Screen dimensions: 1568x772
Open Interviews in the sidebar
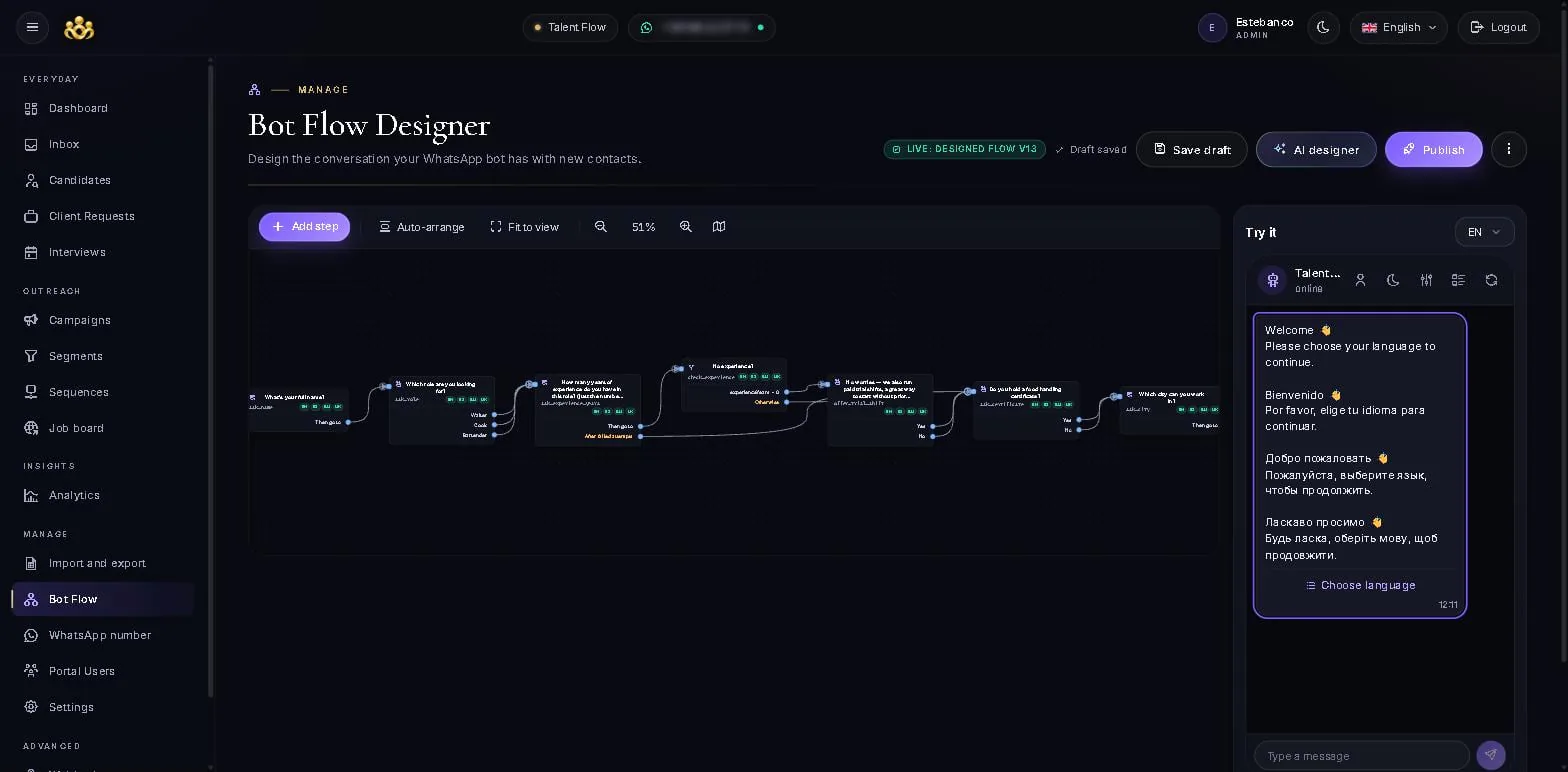tap(103, 252)
